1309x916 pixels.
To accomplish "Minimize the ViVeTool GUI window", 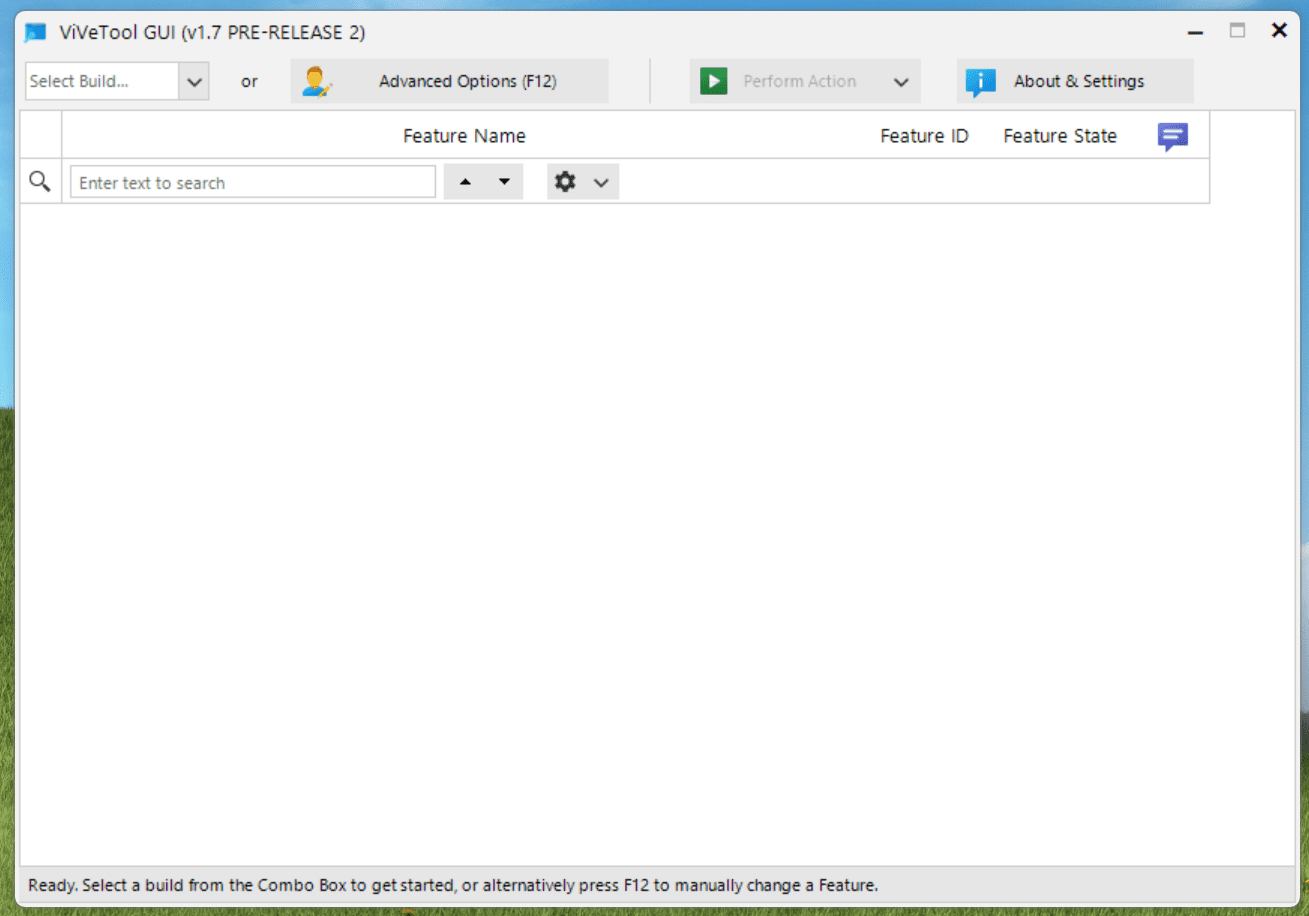I will [x=1195, y=32].
